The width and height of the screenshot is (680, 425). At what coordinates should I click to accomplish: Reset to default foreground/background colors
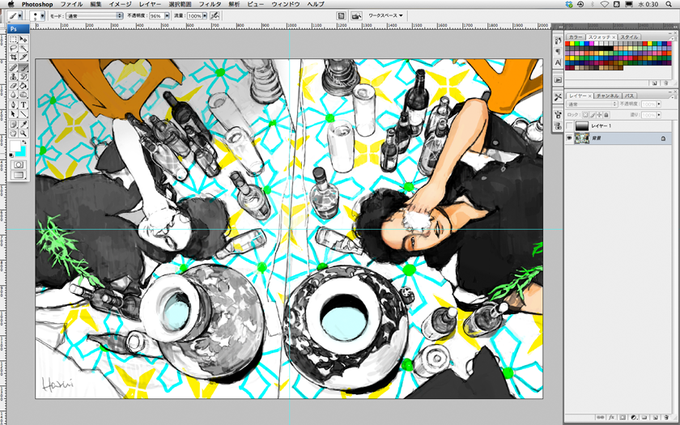pos(12,155)
